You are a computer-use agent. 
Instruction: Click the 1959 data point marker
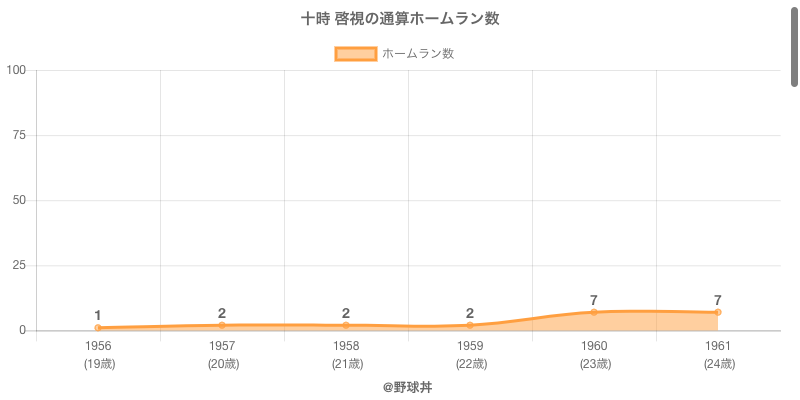click(470, 325)
